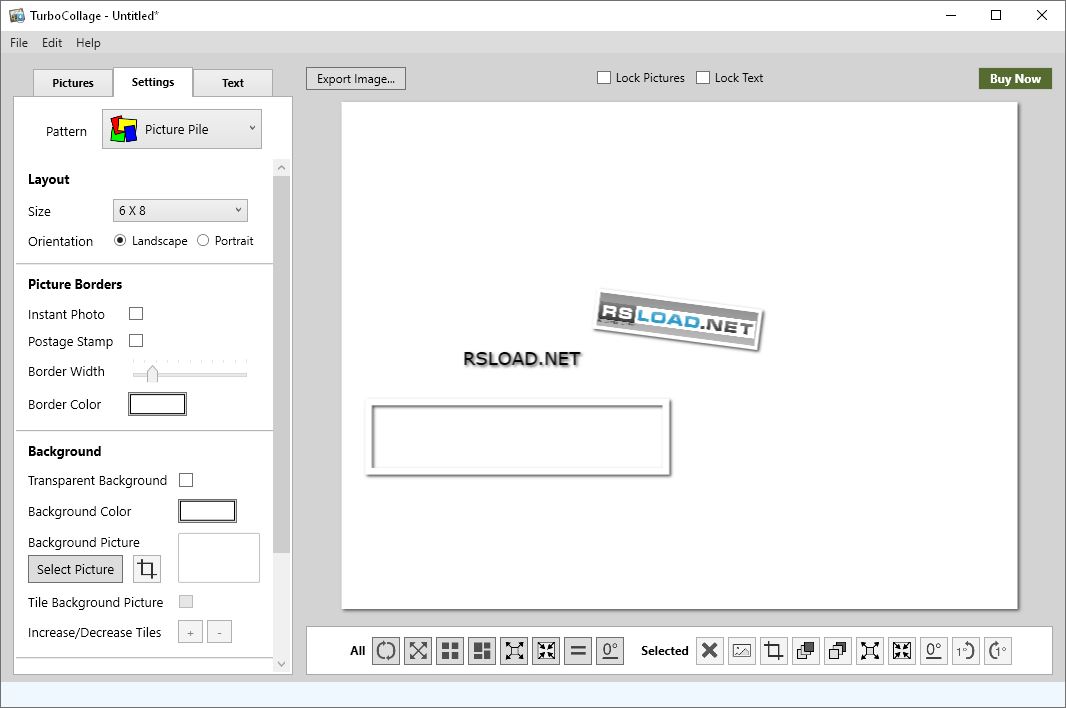Check the Lock Pictures box
The width and height of the screenshot is (1066, 708).
pos(604,78)
